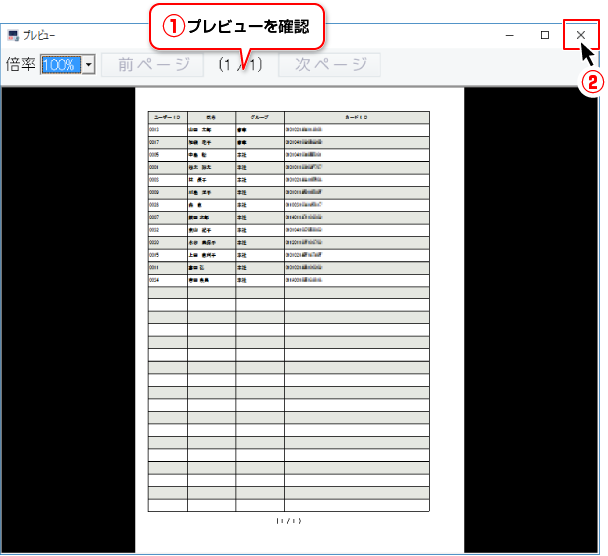This screenshot has width=608, height=556.
Task: Click the カードID column header
Action: click(356, 118)
